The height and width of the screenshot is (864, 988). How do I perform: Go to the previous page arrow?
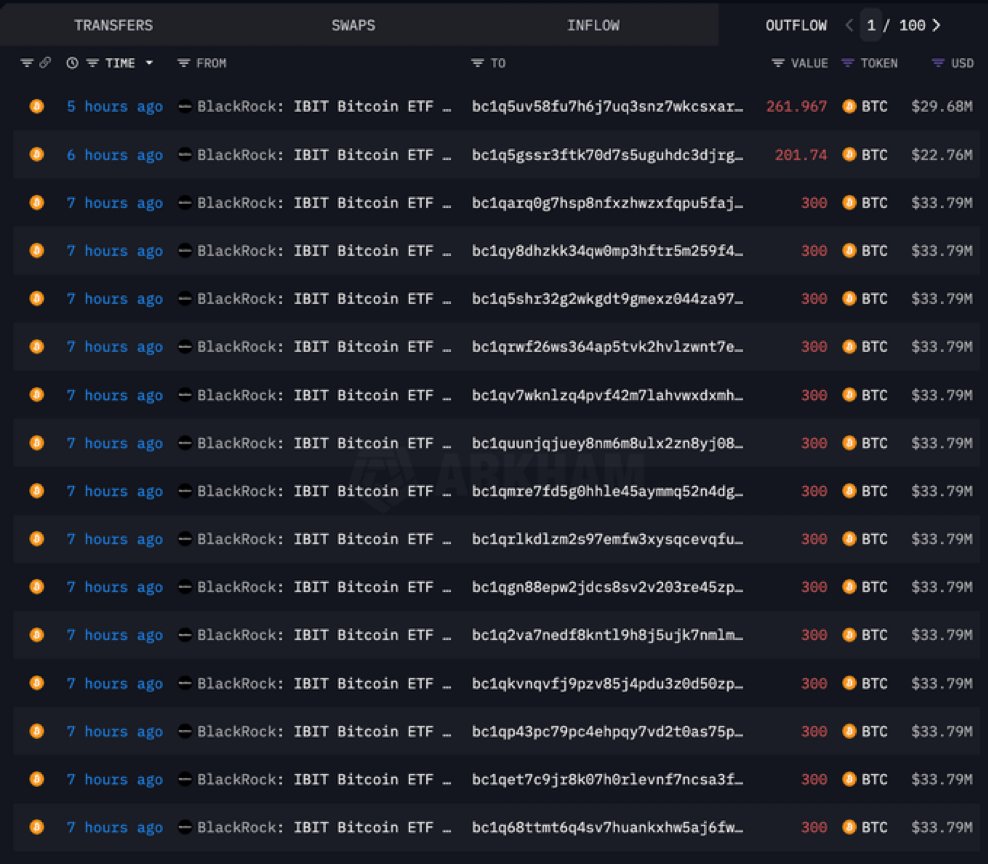coord(849,25)
